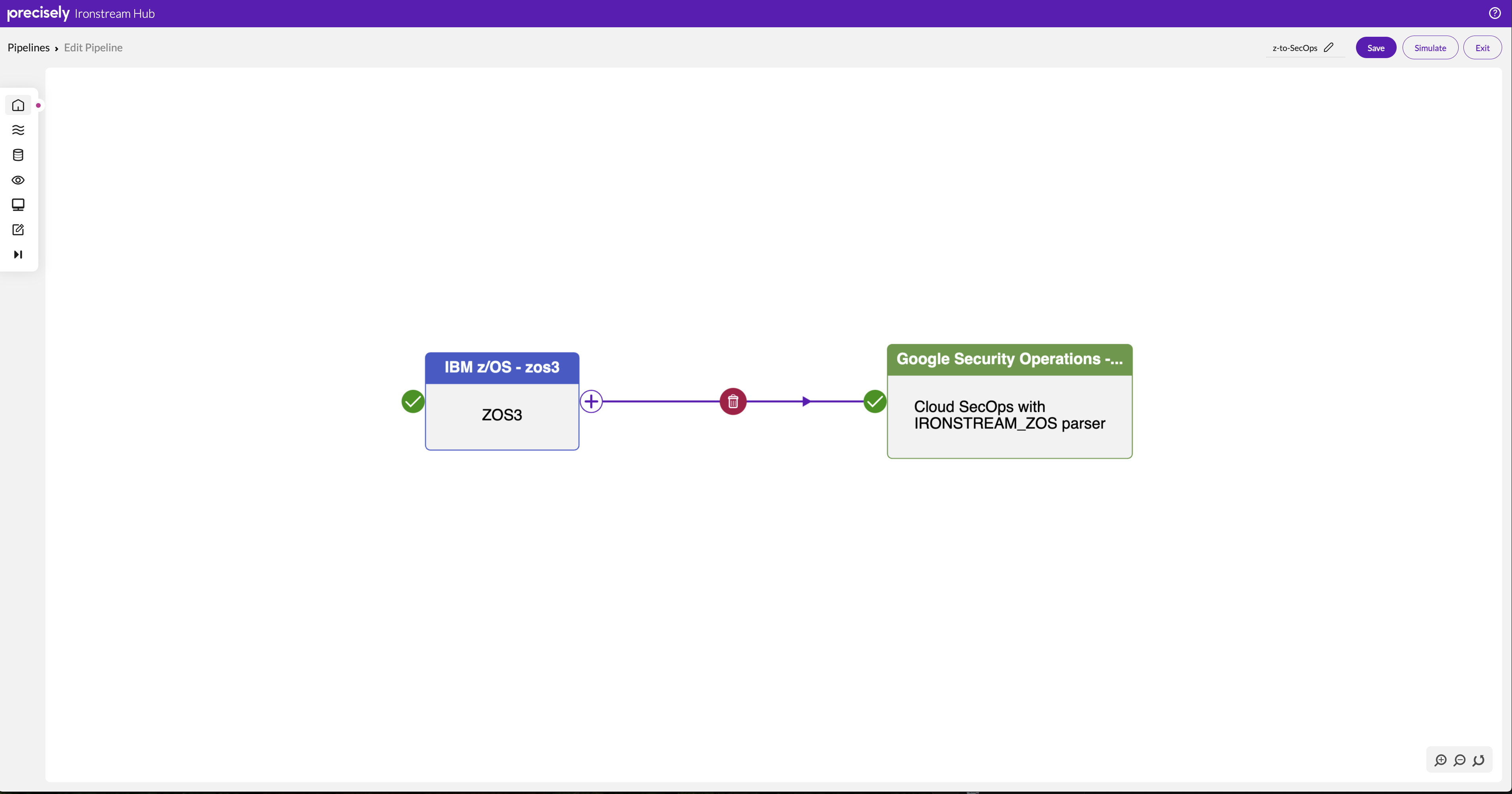Viewport: 1512px width, 794px height.
Task: Click Cloud SecOps with IRONSTREAM_ZOS parser text
Action: [x=1010, y=415]
